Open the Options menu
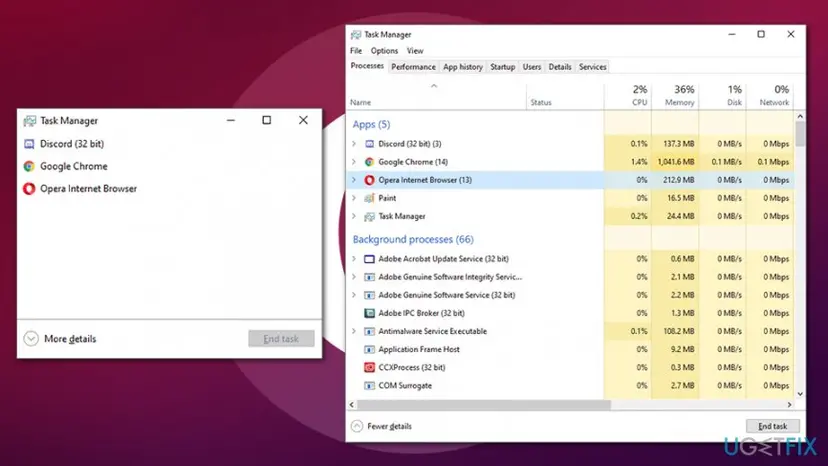 tap(384, 51)
